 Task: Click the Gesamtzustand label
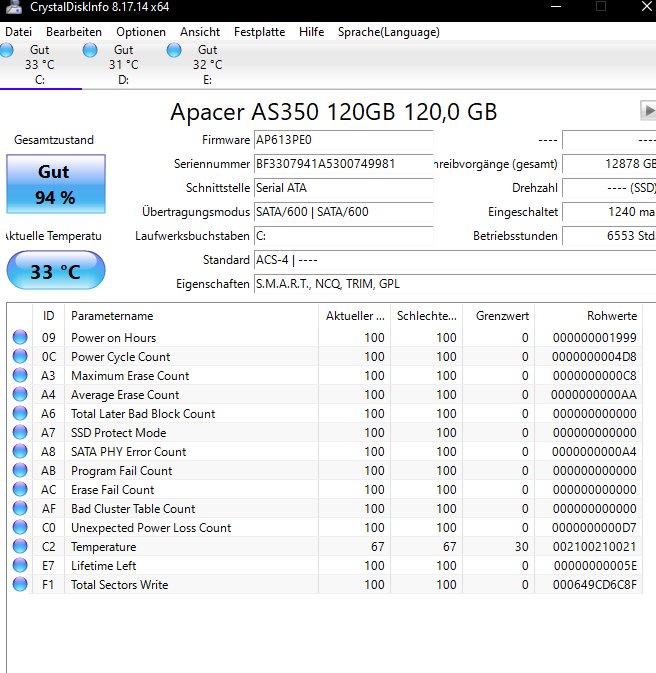pyautogui.click(x=54, y=140)
